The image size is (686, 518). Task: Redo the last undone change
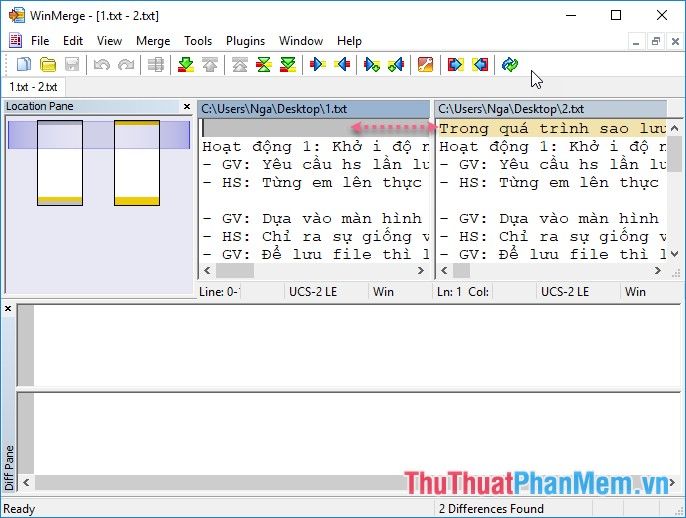tap(126, 65)
